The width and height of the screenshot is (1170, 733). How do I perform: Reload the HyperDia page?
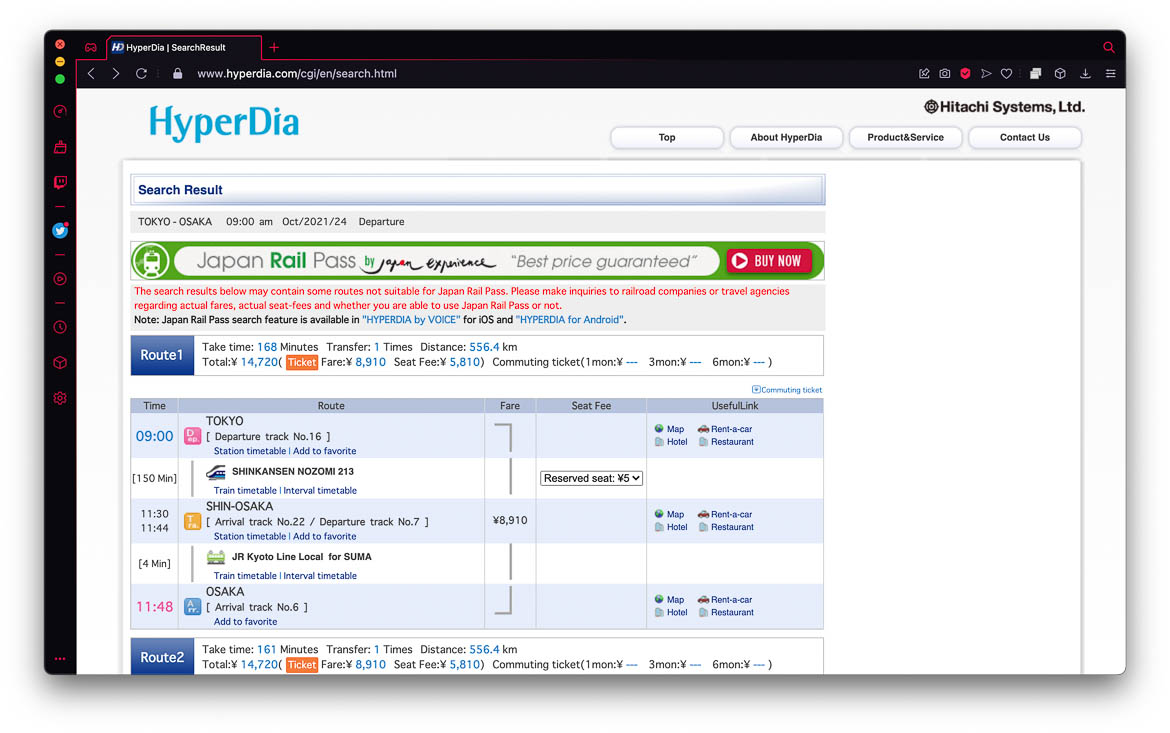[x=141, y=73]
